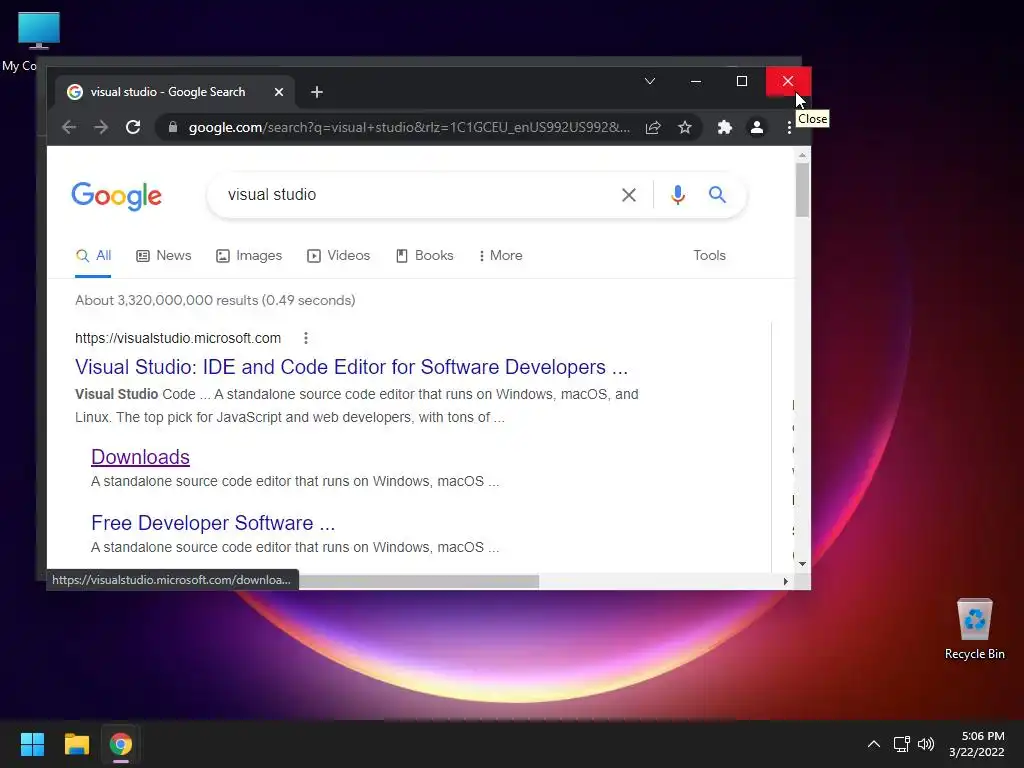
Task: Open network status tray icon
Action: (902, 744)
